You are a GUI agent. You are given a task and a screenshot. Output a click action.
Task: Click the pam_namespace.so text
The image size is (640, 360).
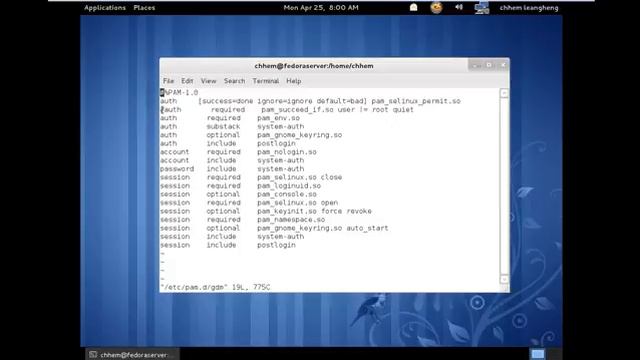[x=291, y=220]
